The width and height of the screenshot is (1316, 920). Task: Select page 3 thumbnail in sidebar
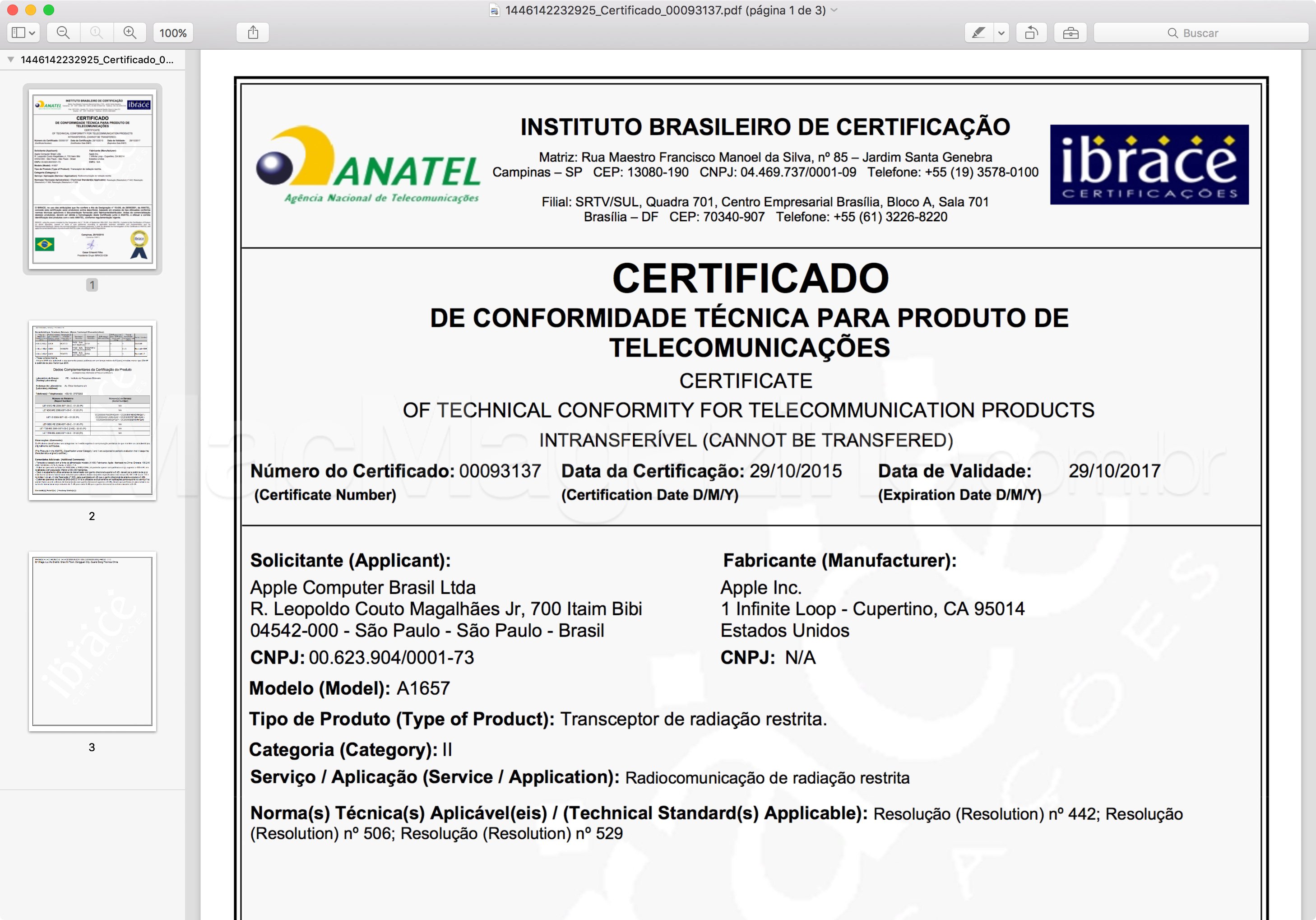pos(92,641)
